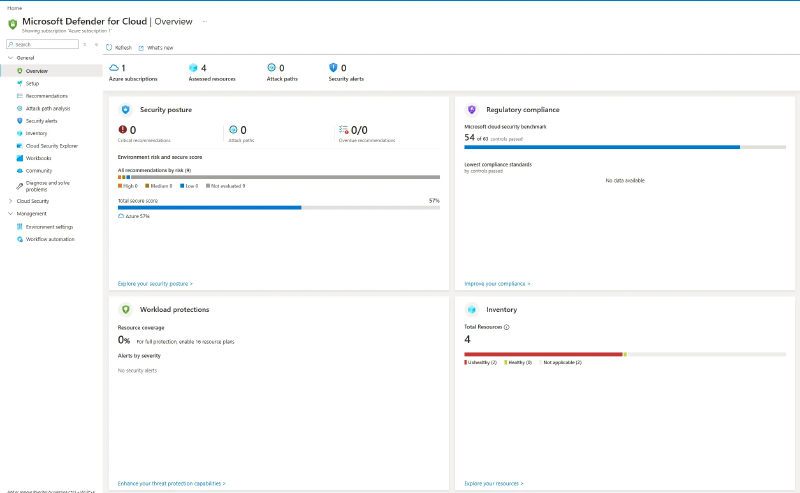800x493 pixels.
Task: Collapse the Management section chevron
Action: tap(10, 214)
